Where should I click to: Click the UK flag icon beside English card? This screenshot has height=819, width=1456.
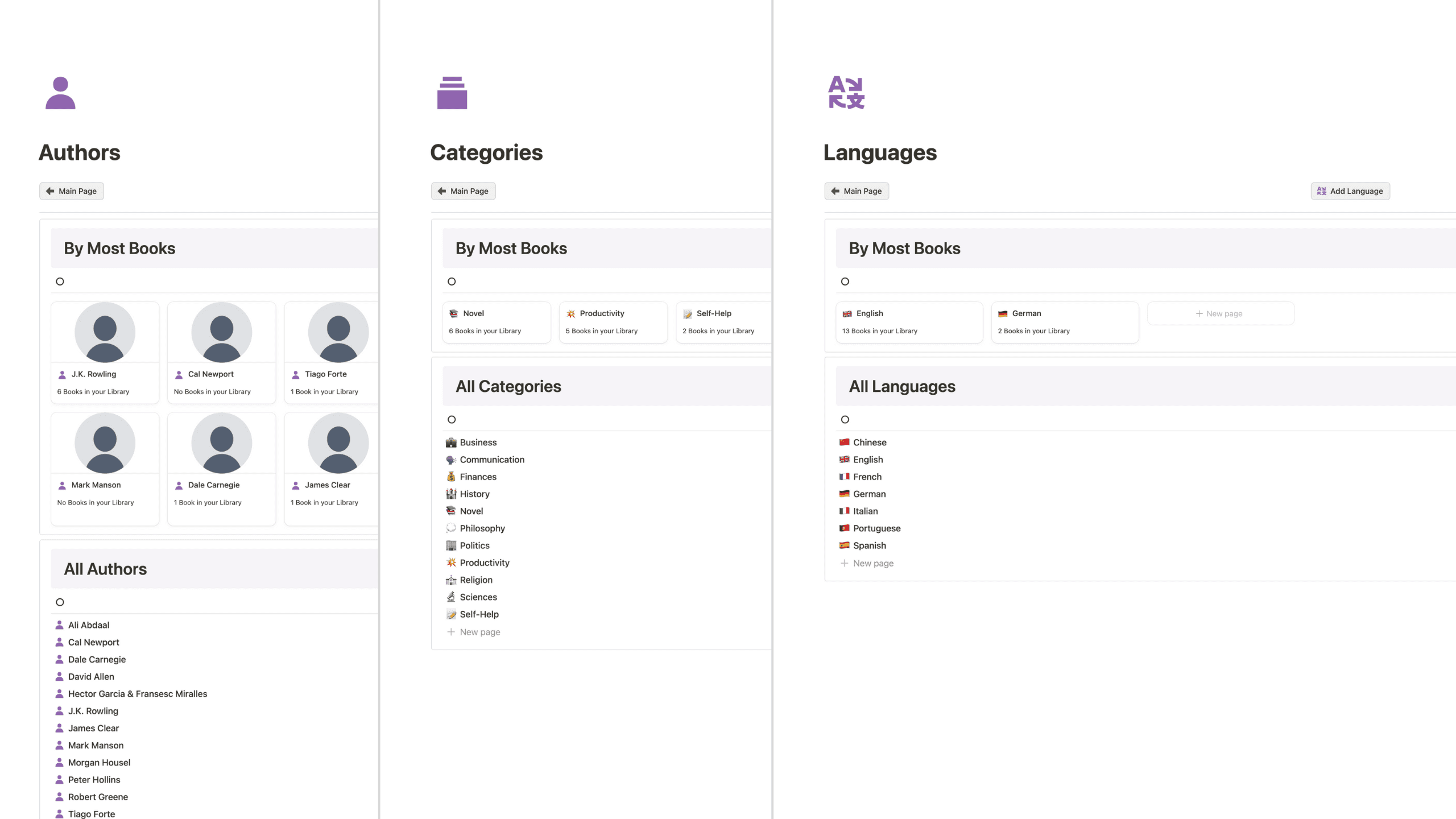[847, 313]
